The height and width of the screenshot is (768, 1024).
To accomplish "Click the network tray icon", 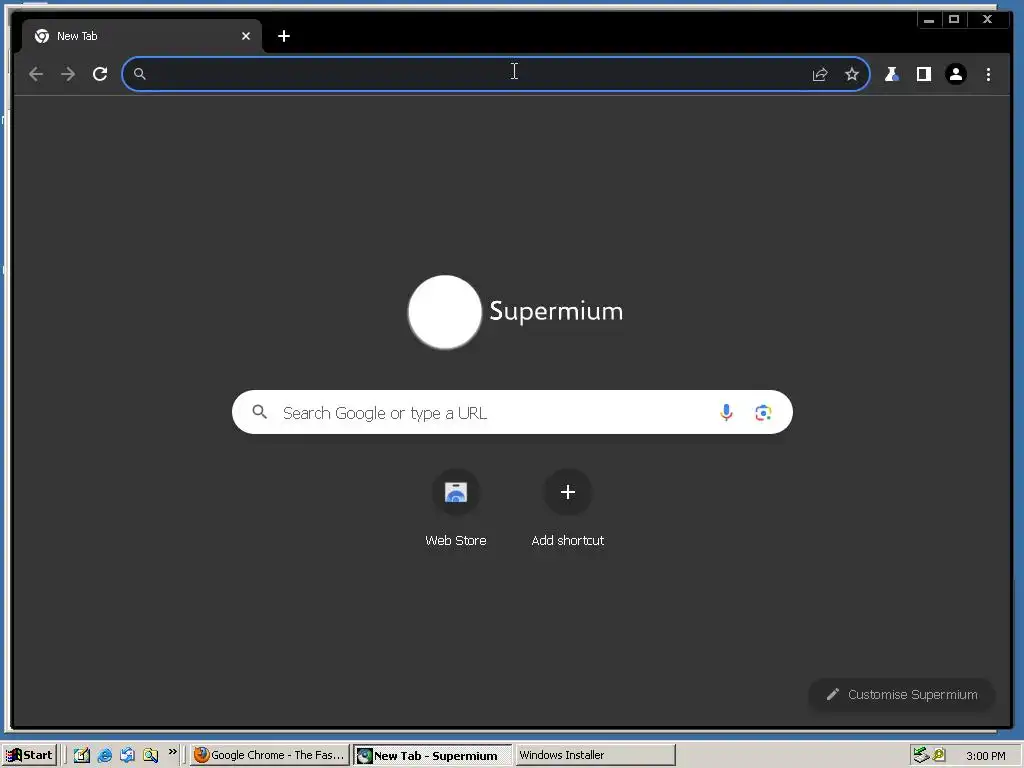I will coord(921,756).
